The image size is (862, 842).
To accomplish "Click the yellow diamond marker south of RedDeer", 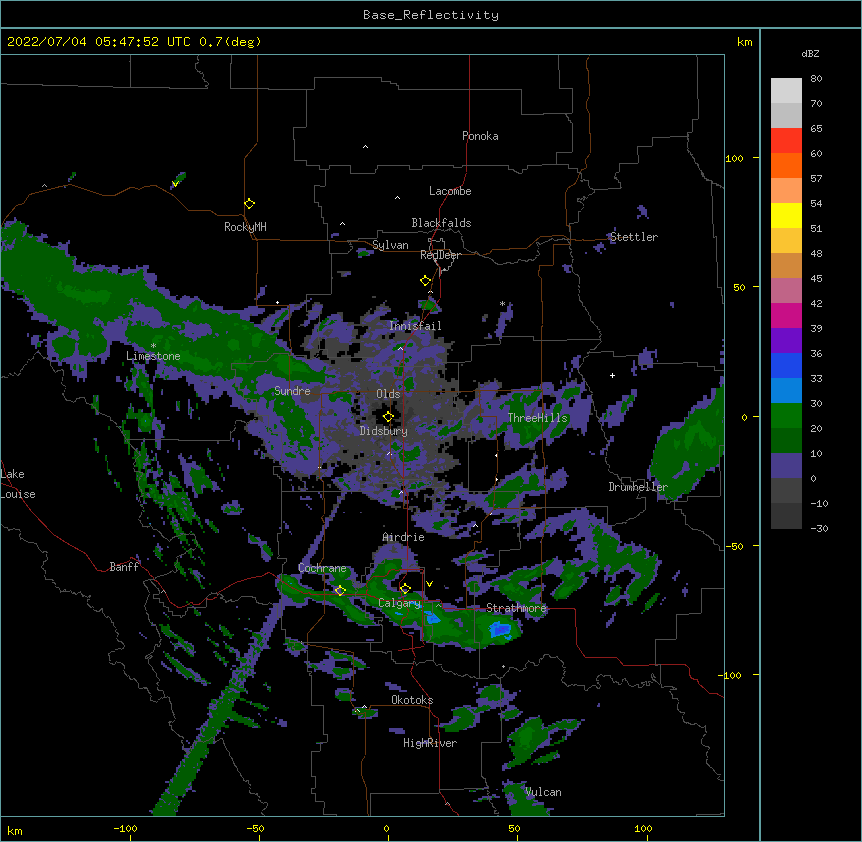I will pos(426,281).
